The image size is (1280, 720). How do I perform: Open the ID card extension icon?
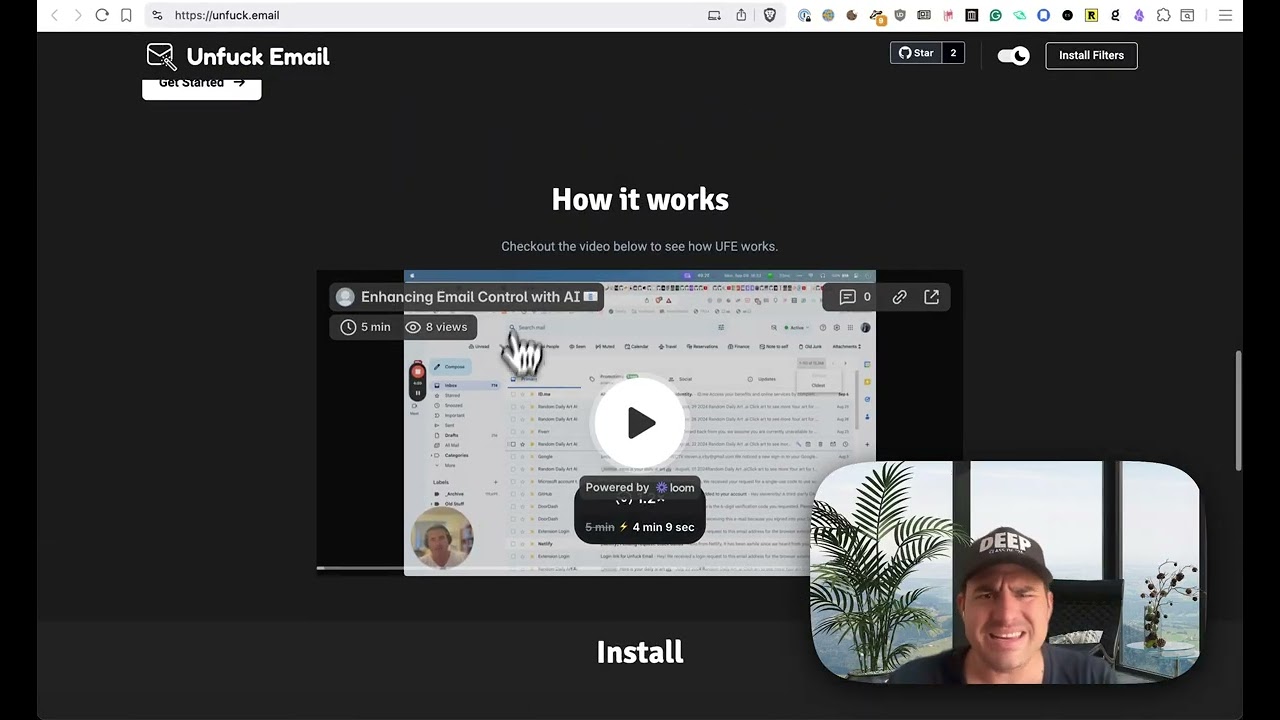pos(924,15)
